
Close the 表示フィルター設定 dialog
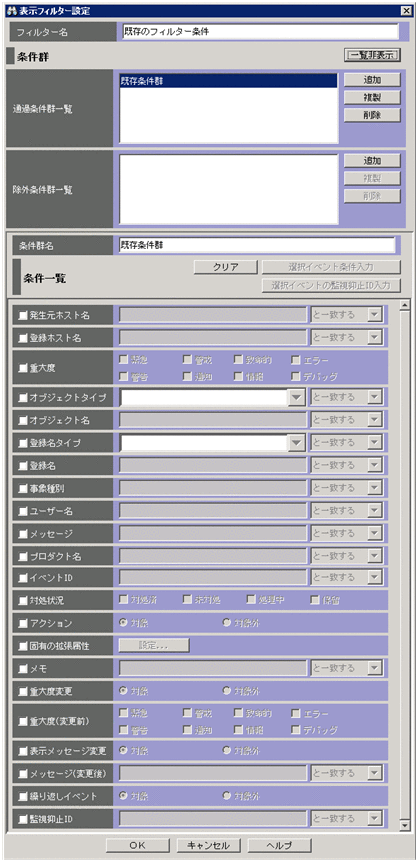(x=406, y=10)
